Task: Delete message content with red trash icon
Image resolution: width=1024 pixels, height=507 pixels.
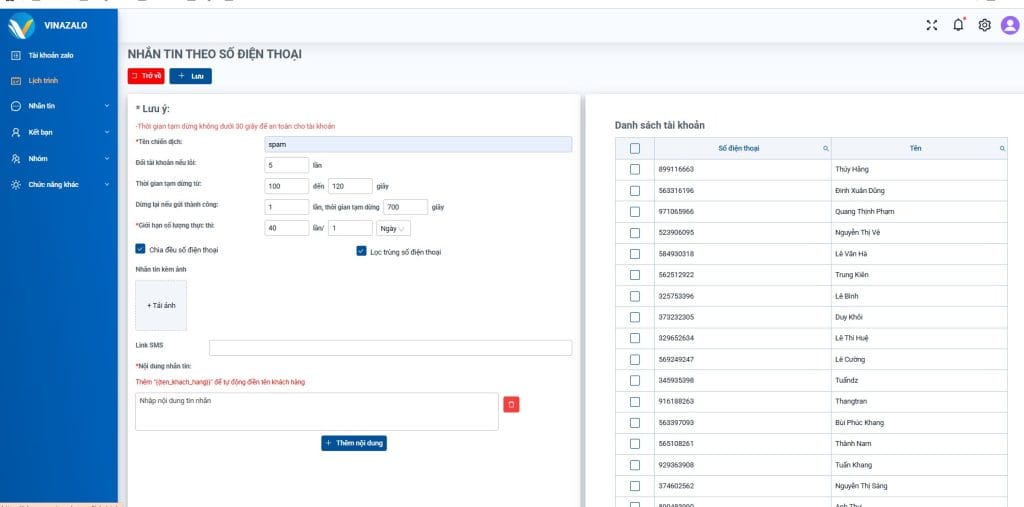Action: pos(511,404)
